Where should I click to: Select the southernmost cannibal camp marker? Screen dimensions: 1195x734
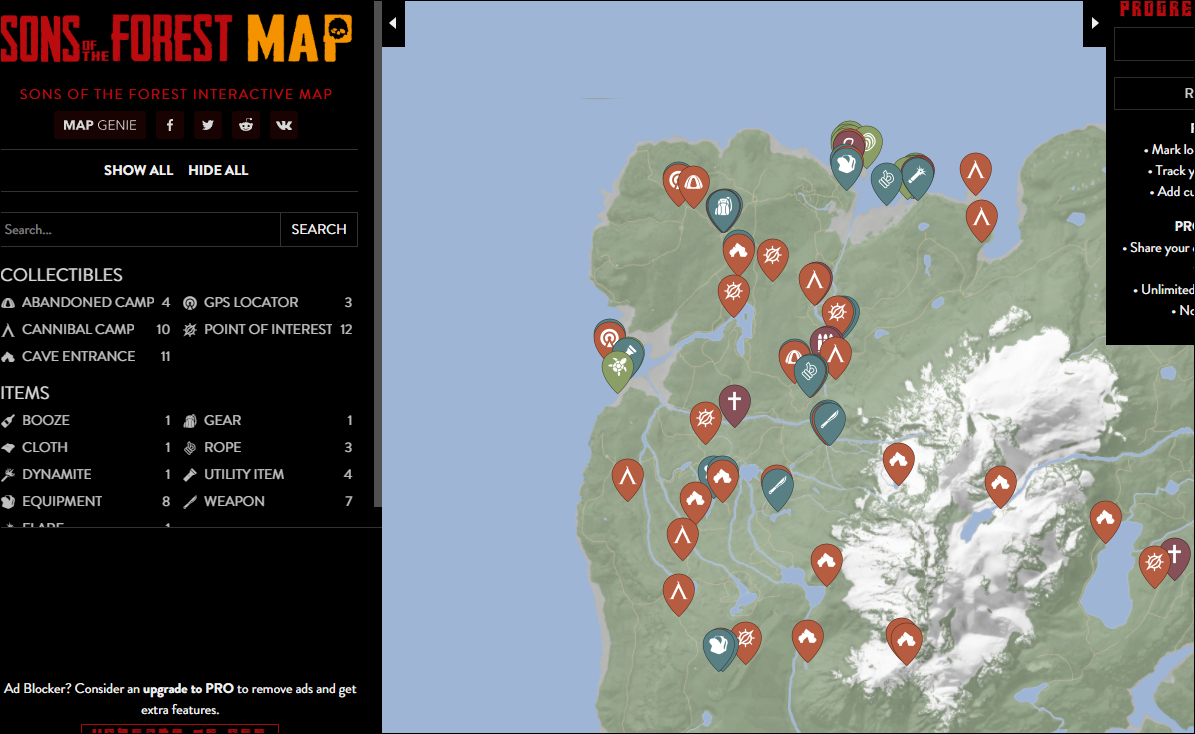678,593
